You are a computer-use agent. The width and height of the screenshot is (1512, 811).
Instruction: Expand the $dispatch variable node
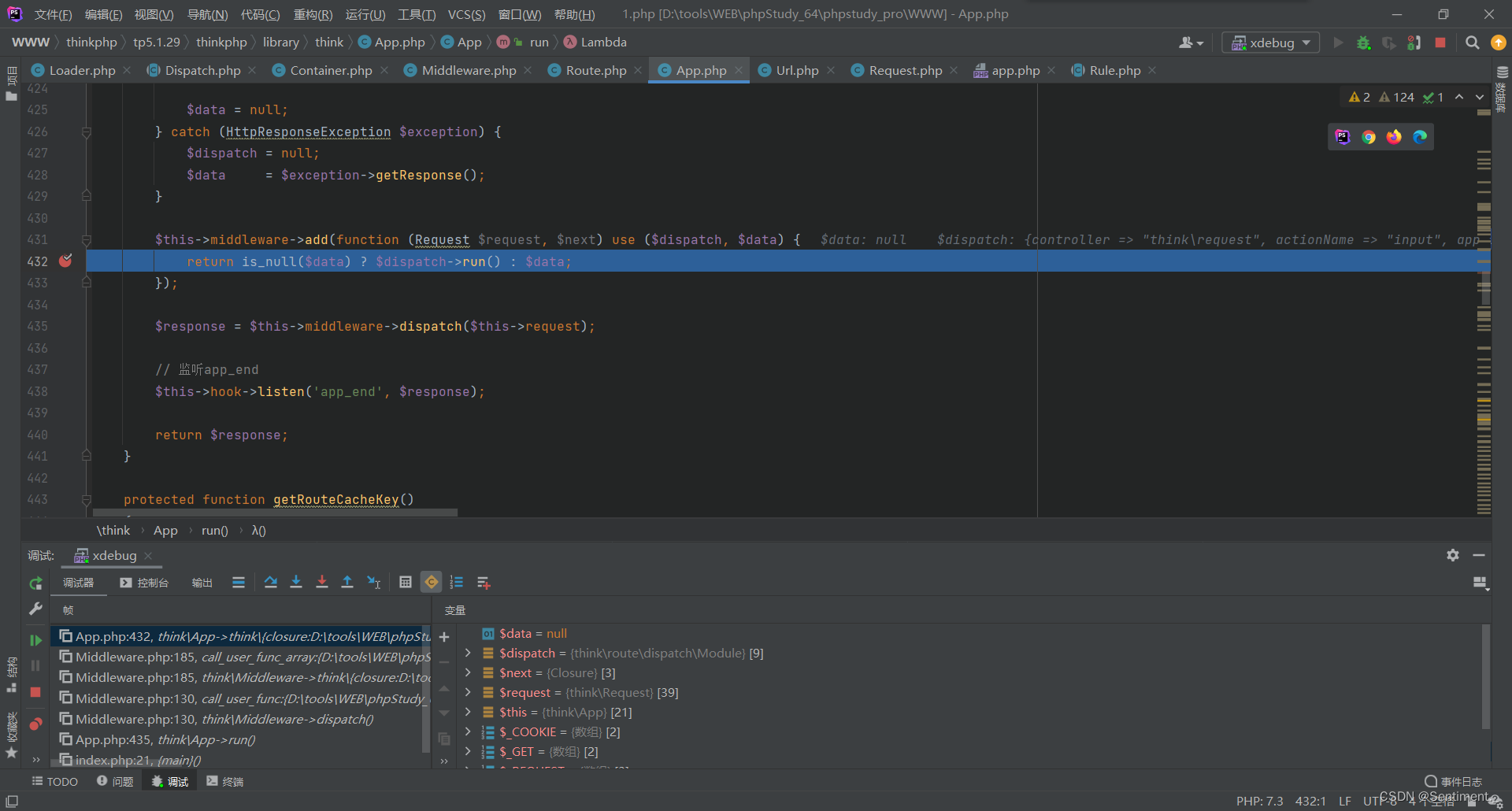pyautogui.click(x=469, y=653)
